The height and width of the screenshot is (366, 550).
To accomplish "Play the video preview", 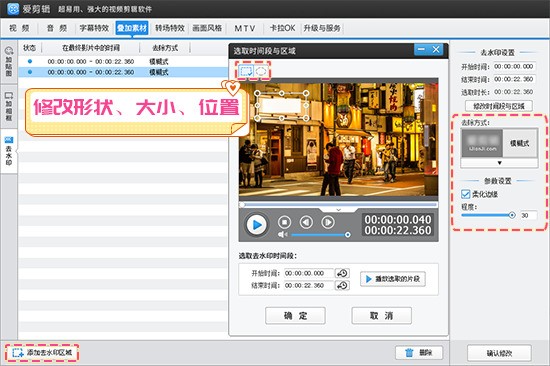I will click(256, 225).
